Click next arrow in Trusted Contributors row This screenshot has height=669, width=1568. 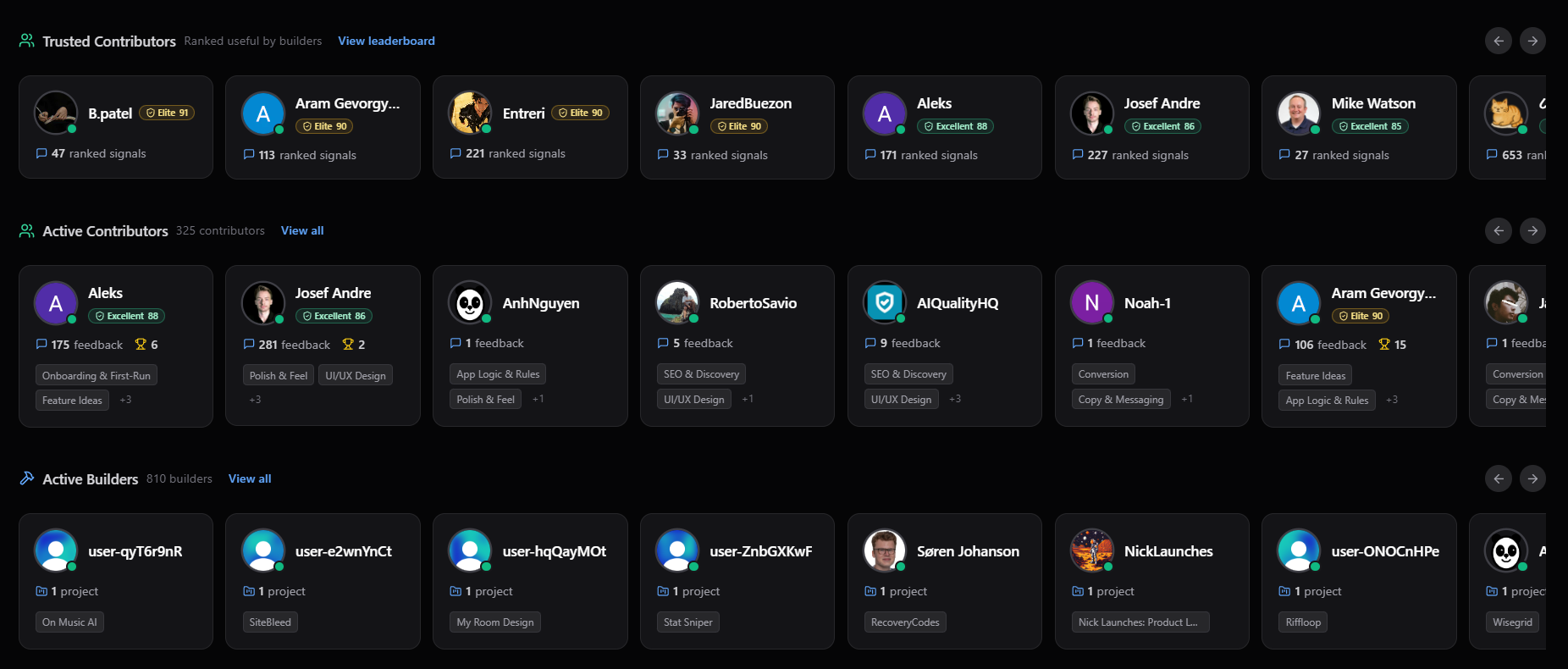click(1532, 41)
